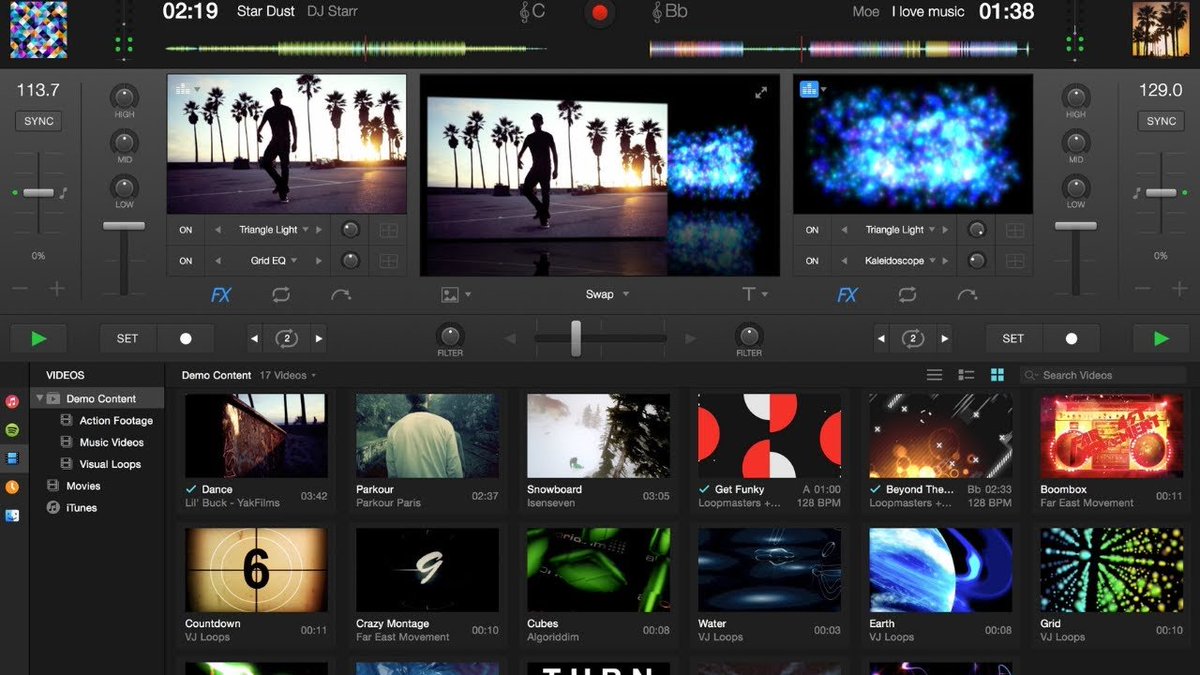
Task: Toggle the right deck loop 2 button
Action: pyautogui.click(x=912, y=339)
